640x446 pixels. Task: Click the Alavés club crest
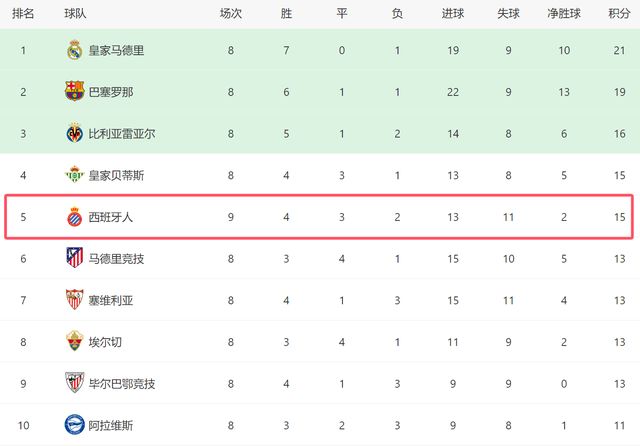pos(74,424)
